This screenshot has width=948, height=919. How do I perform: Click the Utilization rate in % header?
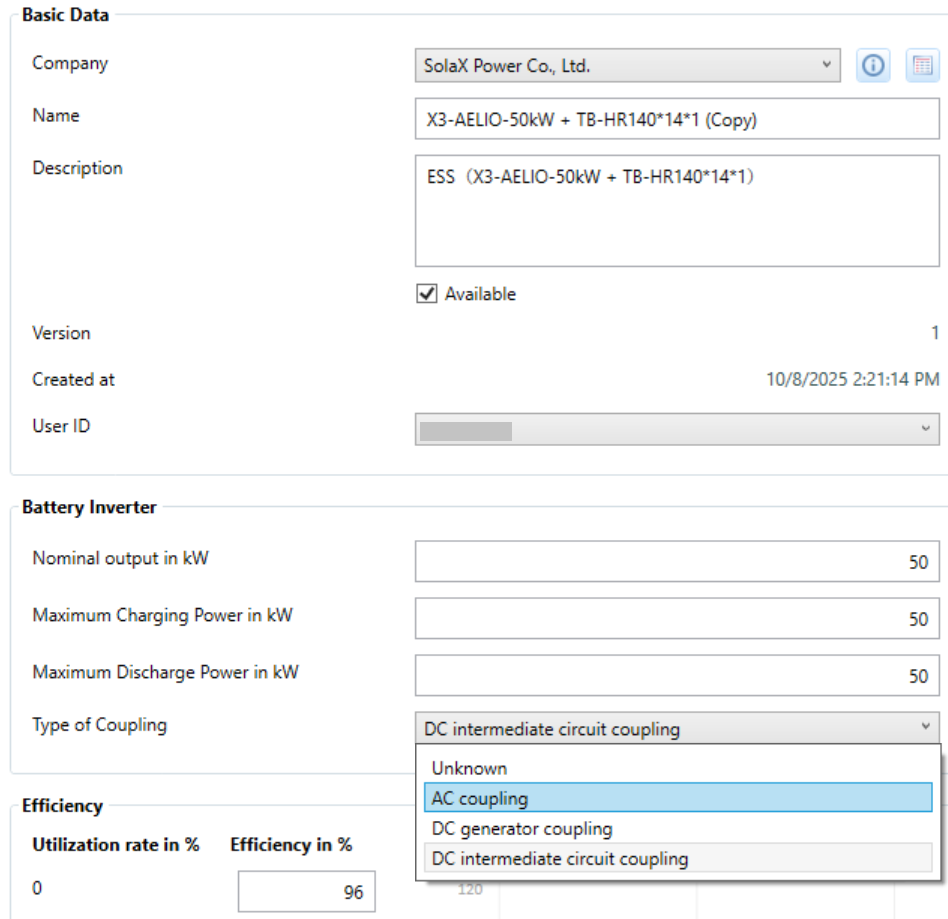116,845
